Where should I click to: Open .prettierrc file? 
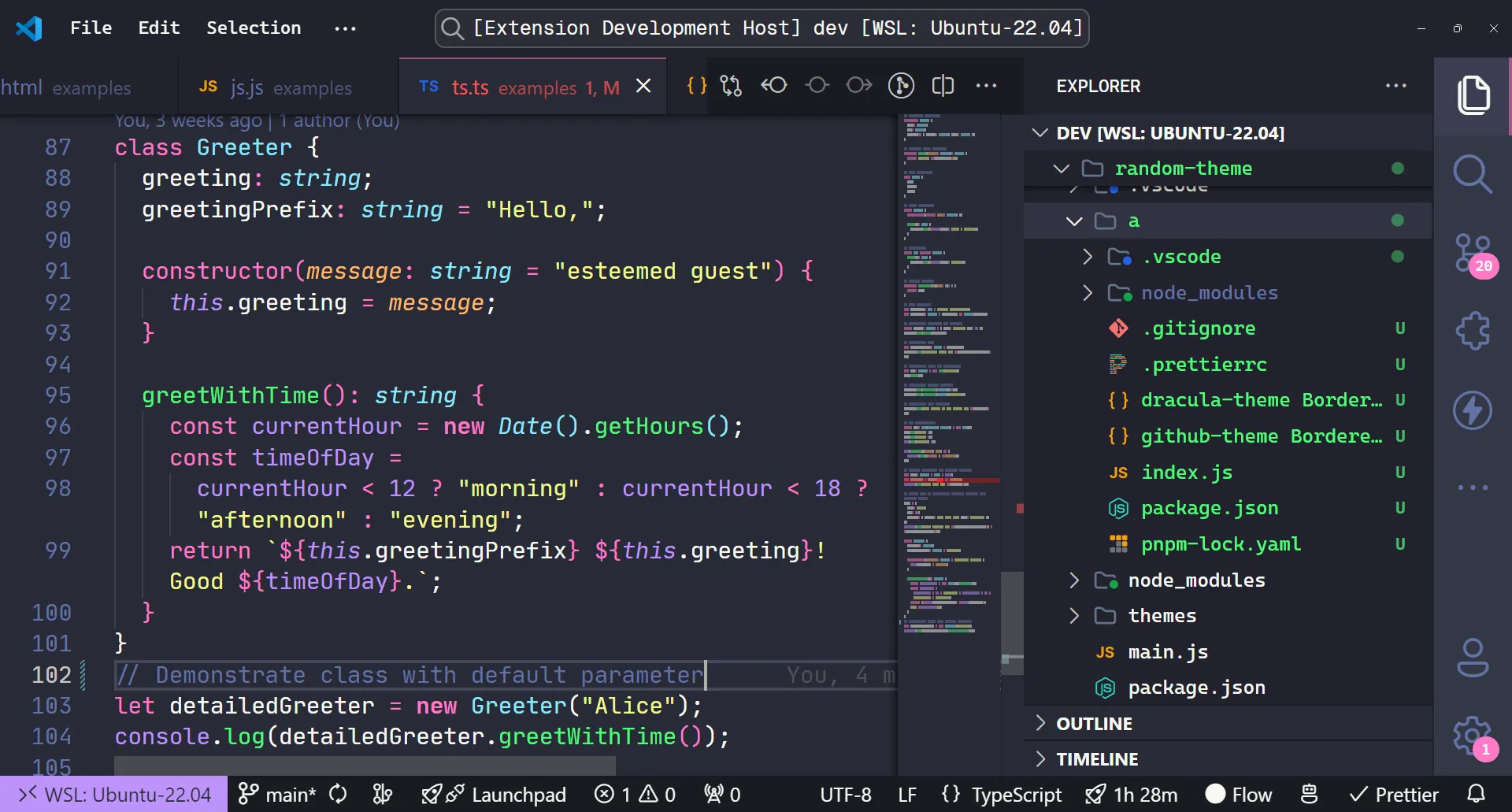coord(1228,365)
